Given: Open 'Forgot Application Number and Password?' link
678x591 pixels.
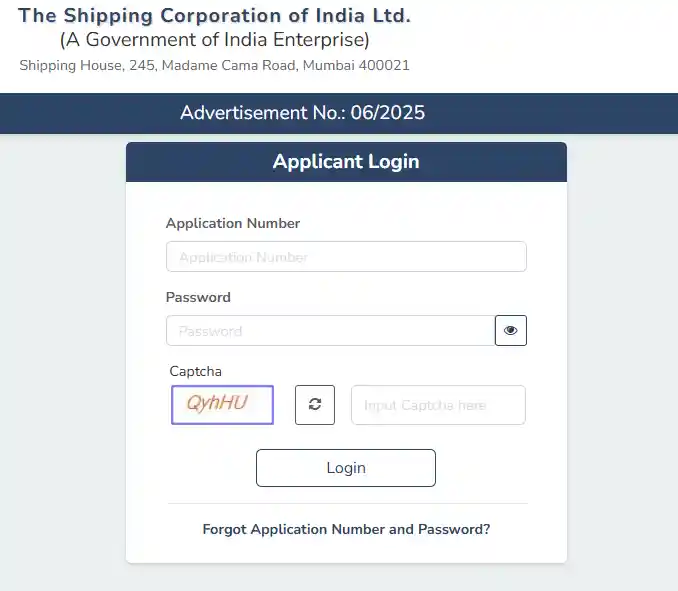Looking at the screenshot, I should (x=346, y=529).
